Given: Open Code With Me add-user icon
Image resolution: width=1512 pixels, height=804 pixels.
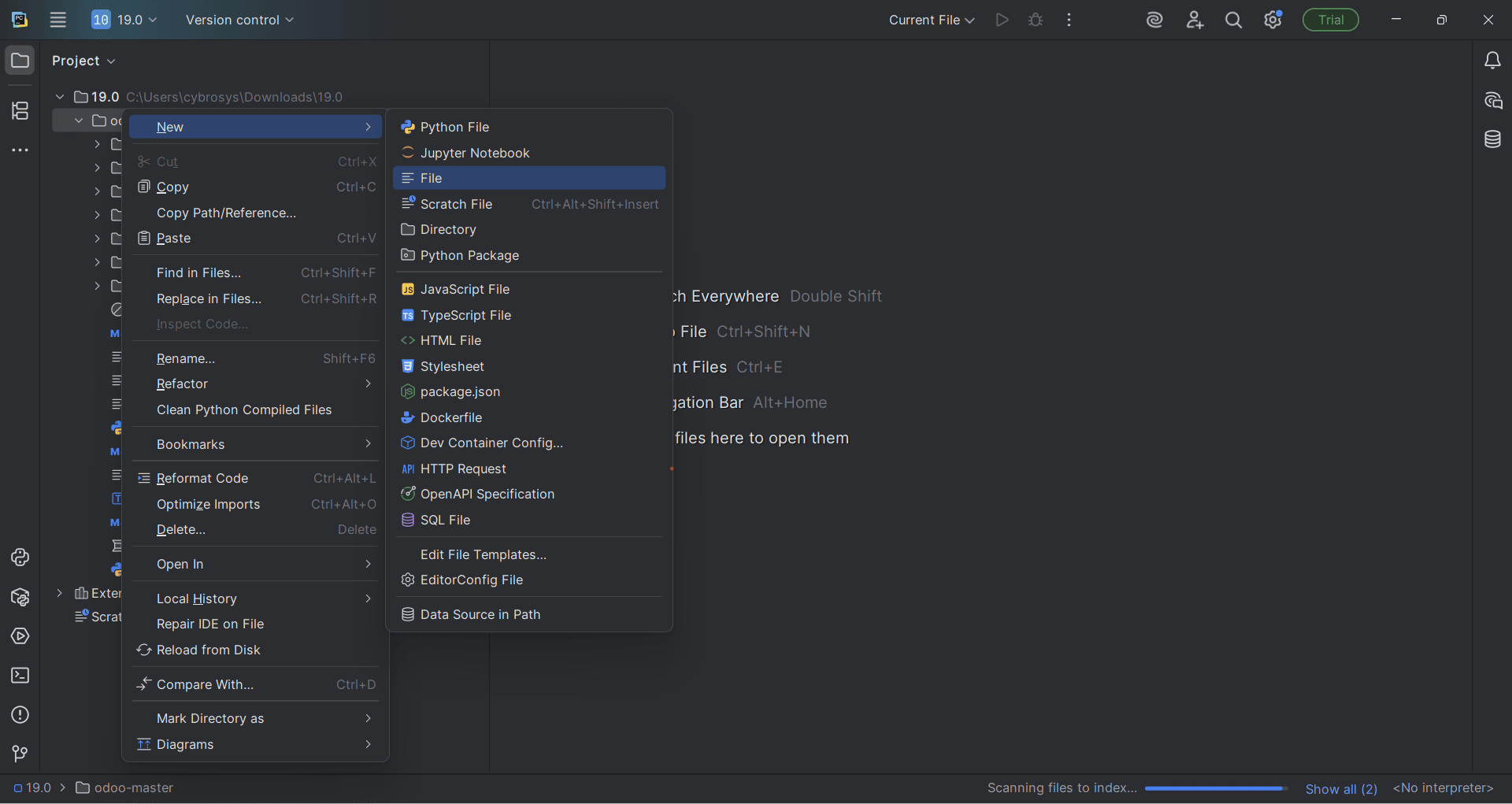Looking at the screenshot, I should [1195, 20].
